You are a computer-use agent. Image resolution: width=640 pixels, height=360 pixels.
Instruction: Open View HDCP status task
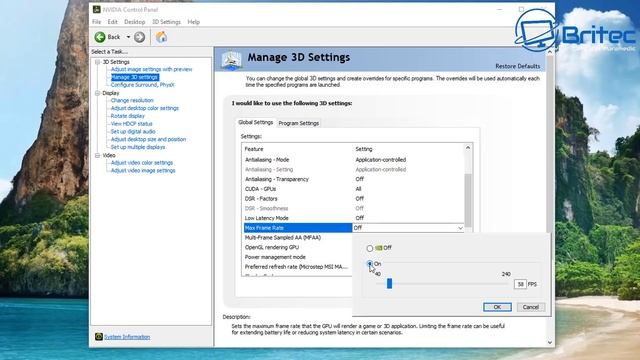pos(131,124)
